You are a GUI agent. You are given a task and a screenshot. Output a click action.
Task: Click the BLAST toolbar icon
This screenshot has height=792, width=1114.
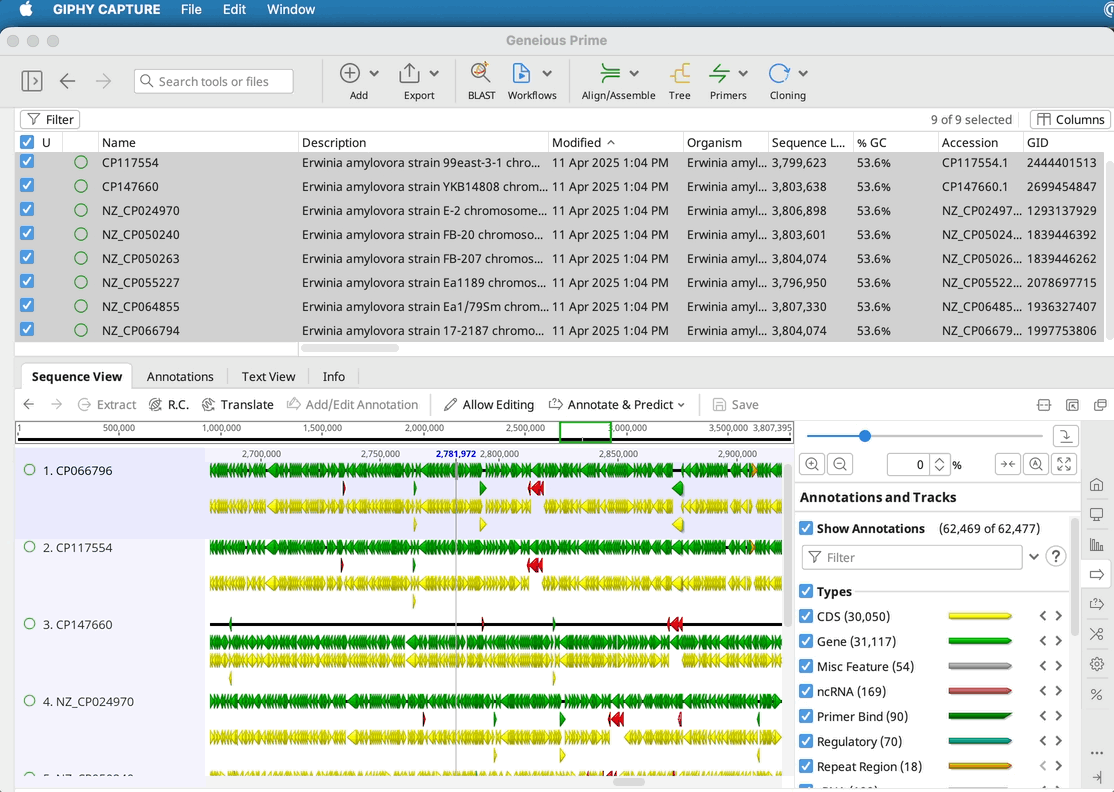(x=481, y=74)
